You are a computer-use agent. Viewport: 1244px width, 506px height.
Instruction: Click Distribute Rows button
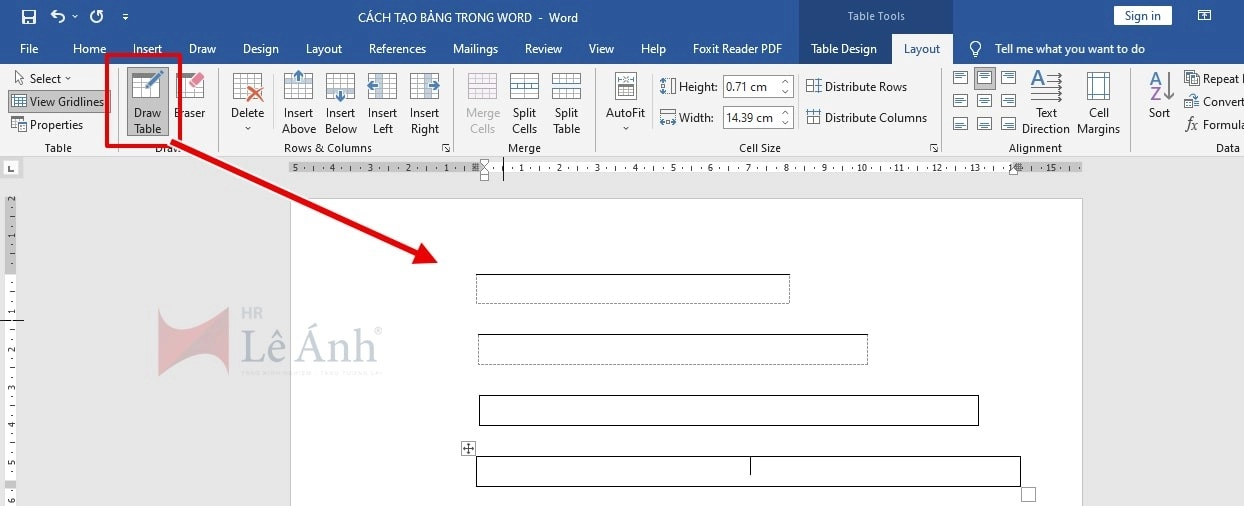coord(856,87)
